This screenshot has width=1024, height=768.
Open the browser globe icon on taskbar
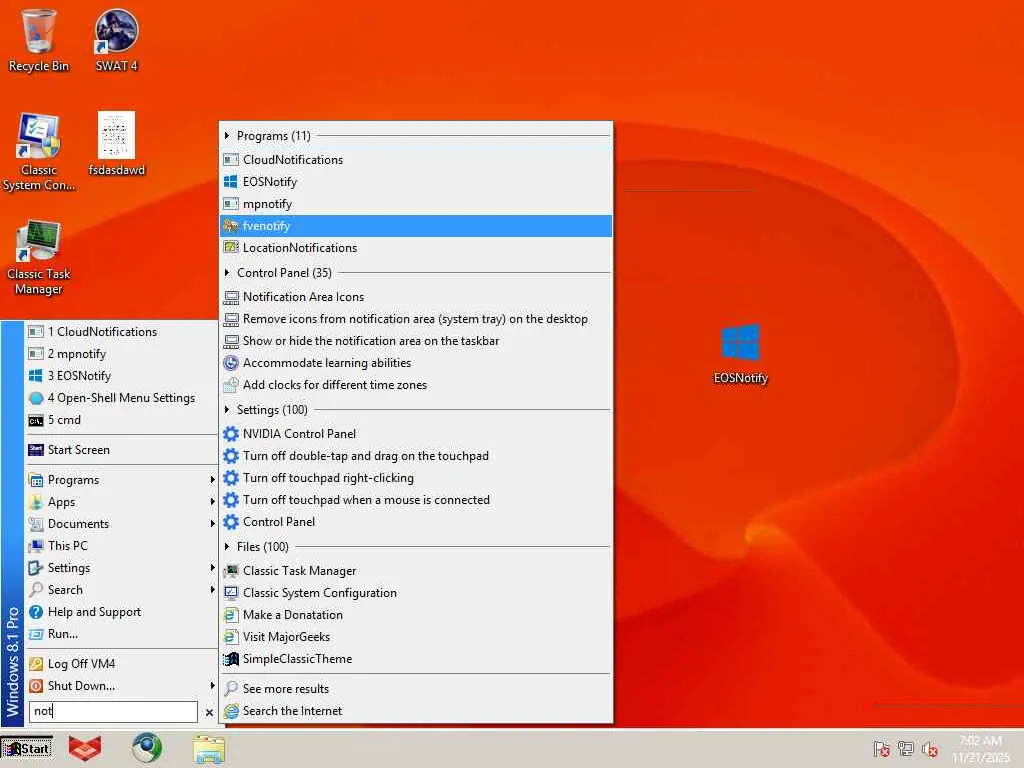[147, 748]
